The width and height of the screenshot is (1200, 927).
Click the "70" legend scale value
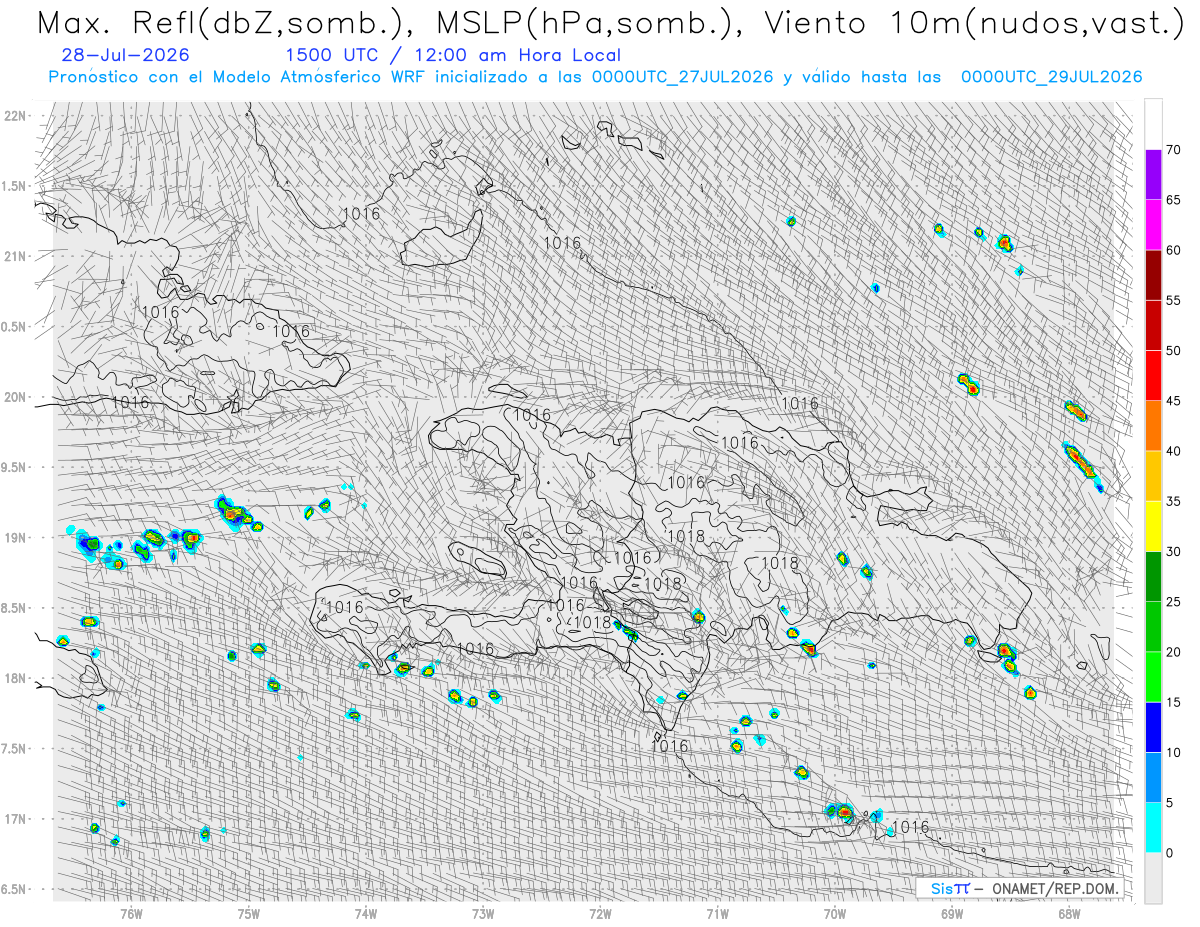tap(1174, 150)
